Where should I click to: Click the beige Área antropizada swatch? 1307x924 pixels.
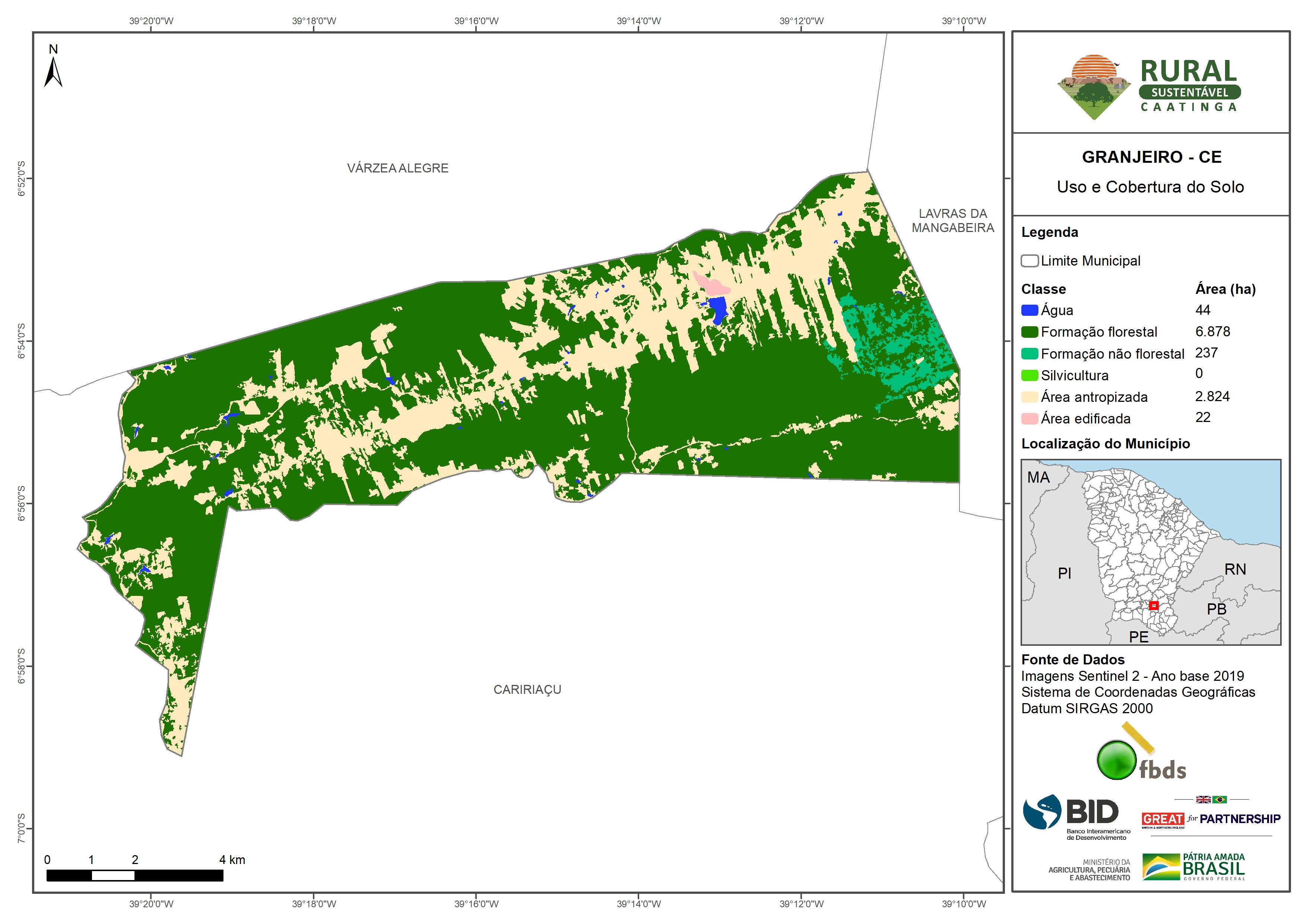[x=1029, y=397]
